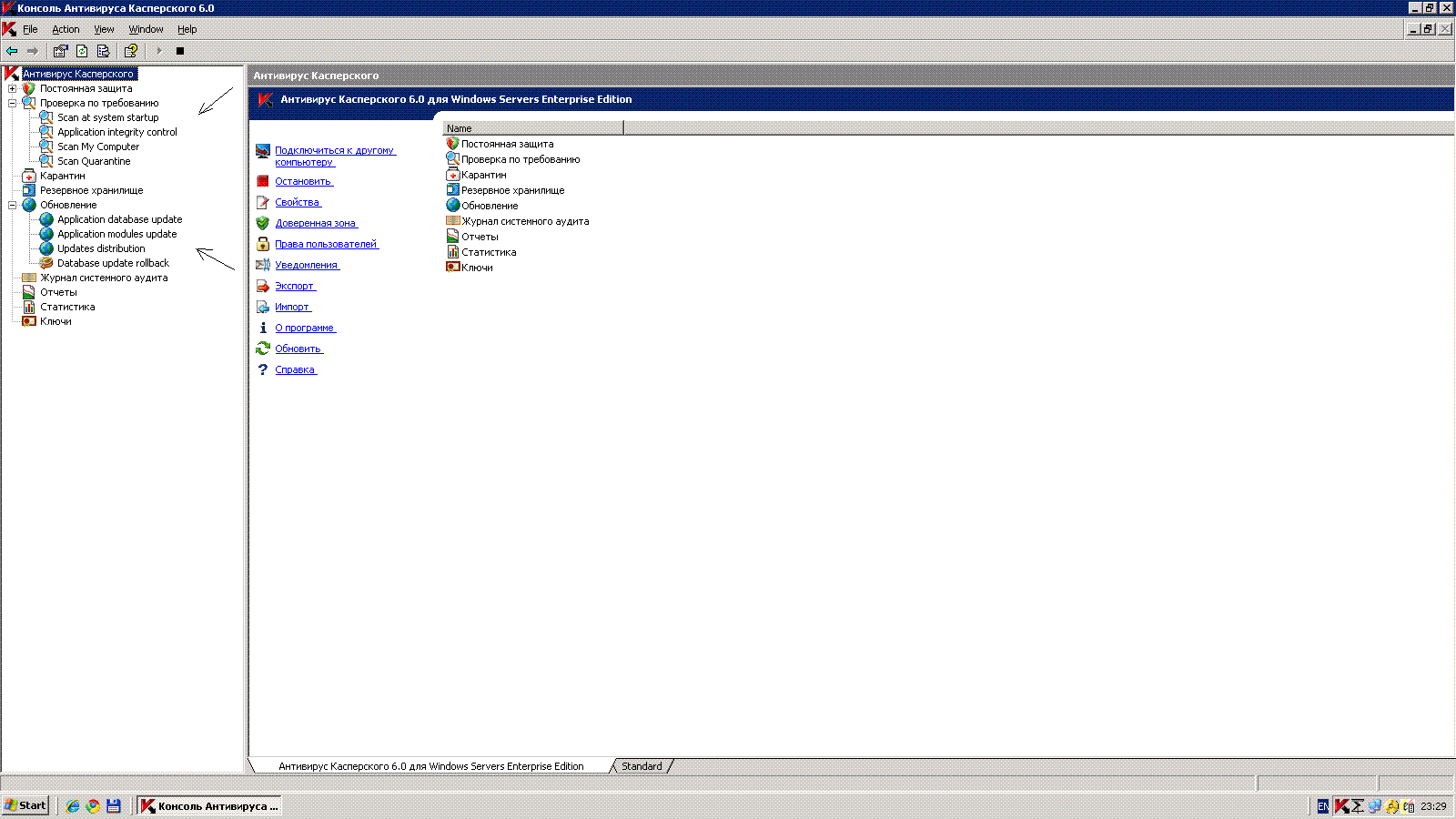Expand the Постоянная защита tree node
The image size is (1456, 819).
[13, 88]
